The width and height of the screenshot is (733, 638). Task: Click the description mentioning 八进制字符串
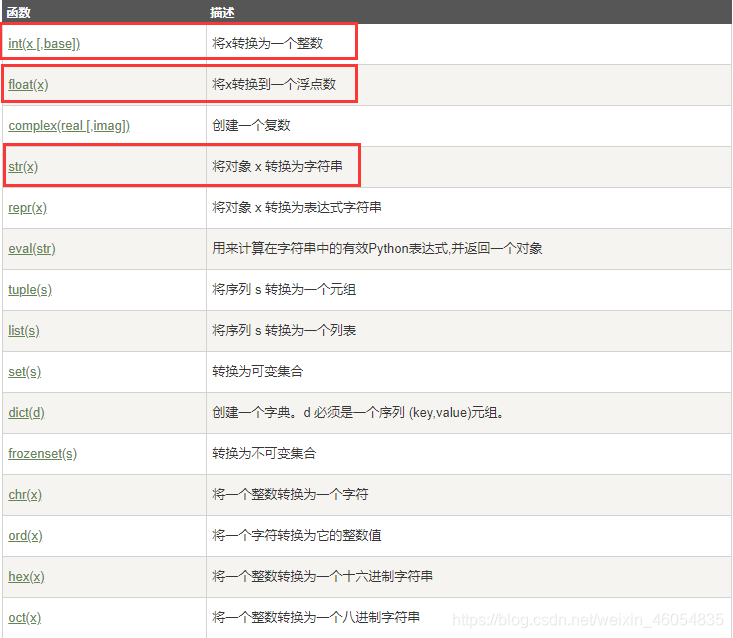316,617
